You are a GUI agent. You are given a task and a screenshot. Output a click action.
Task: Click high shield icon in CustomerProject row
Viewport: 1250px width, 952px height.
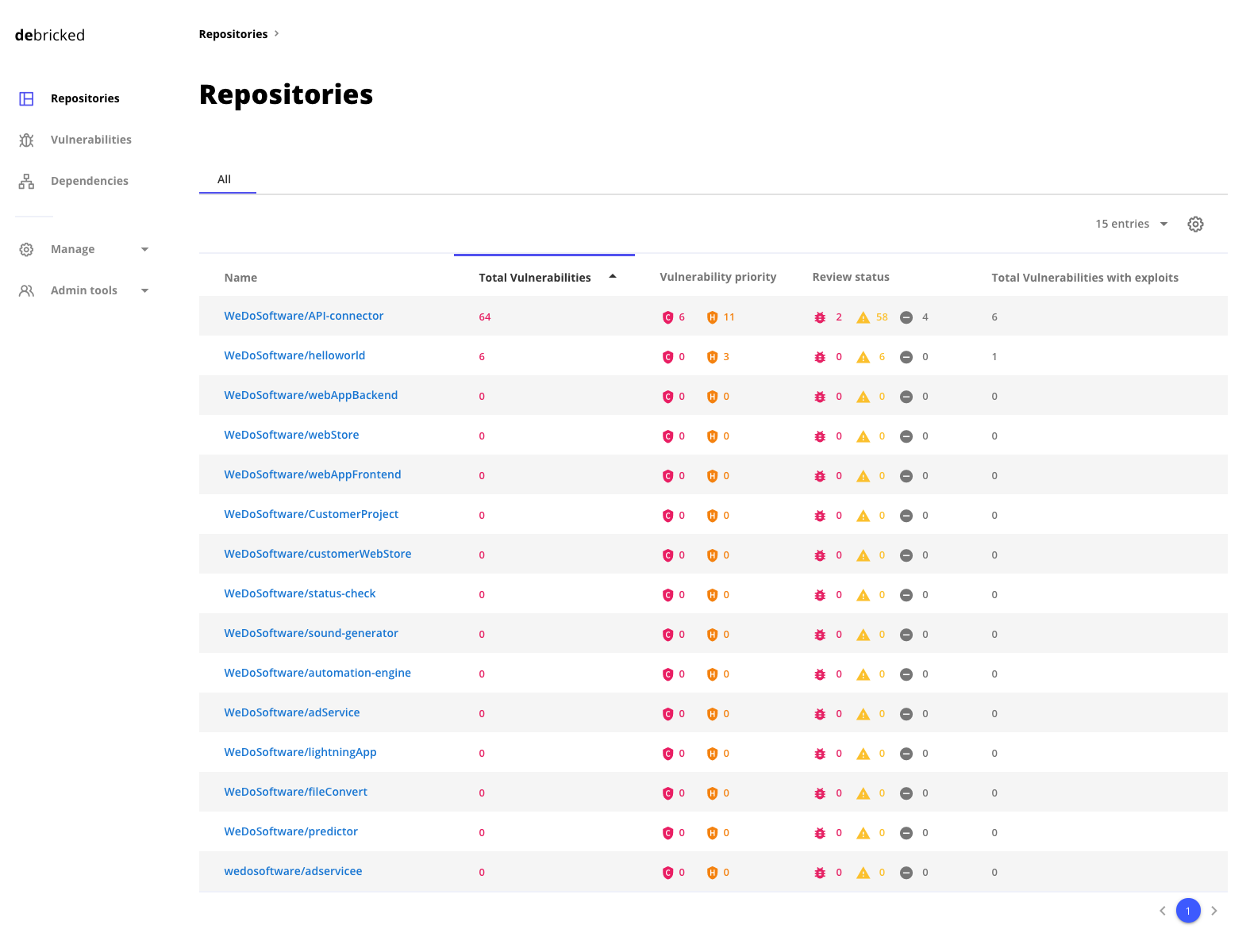click(712, 516)
